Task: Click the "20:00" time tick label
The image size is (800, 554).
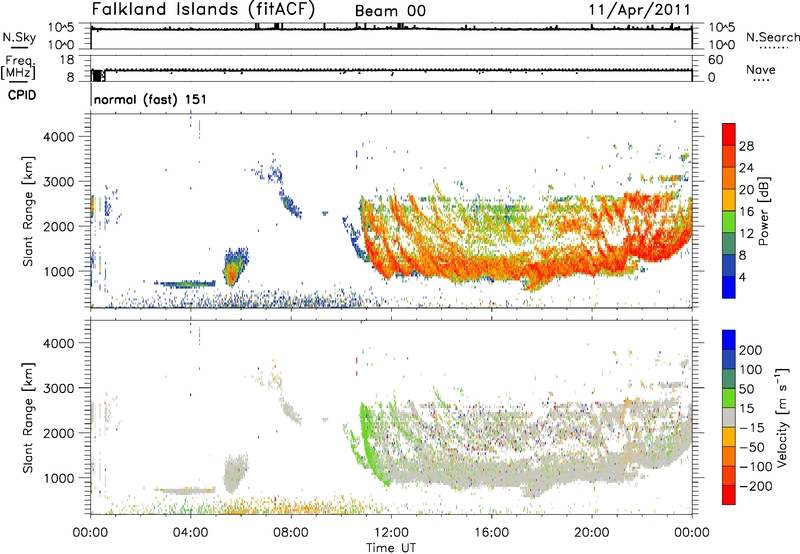Action: [x=591, y=533]
